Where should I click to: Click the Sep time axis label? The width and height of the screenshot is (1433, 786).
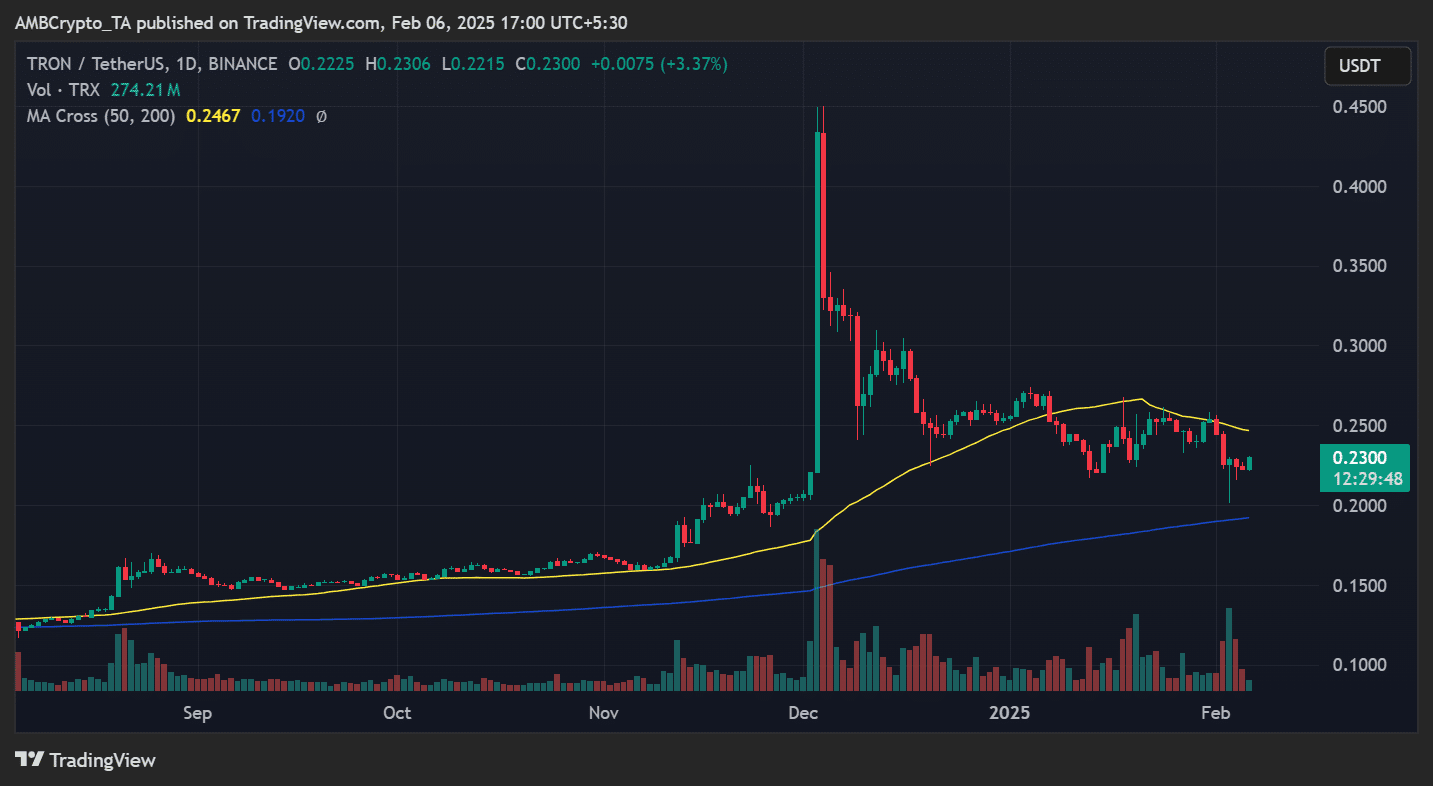click(x=198, y=713)
